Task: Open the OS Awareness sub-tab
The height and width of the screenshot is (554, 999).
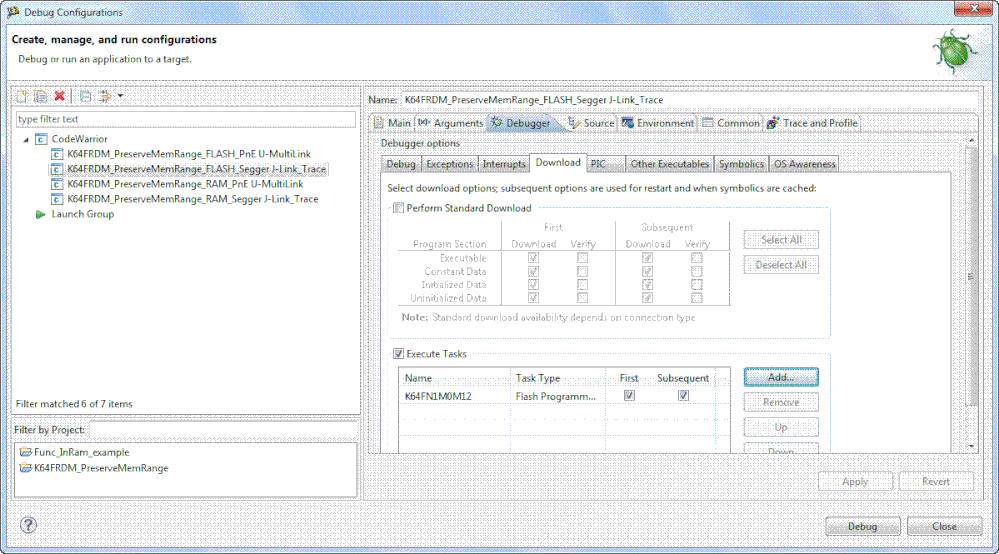Action: pos(804,164)
